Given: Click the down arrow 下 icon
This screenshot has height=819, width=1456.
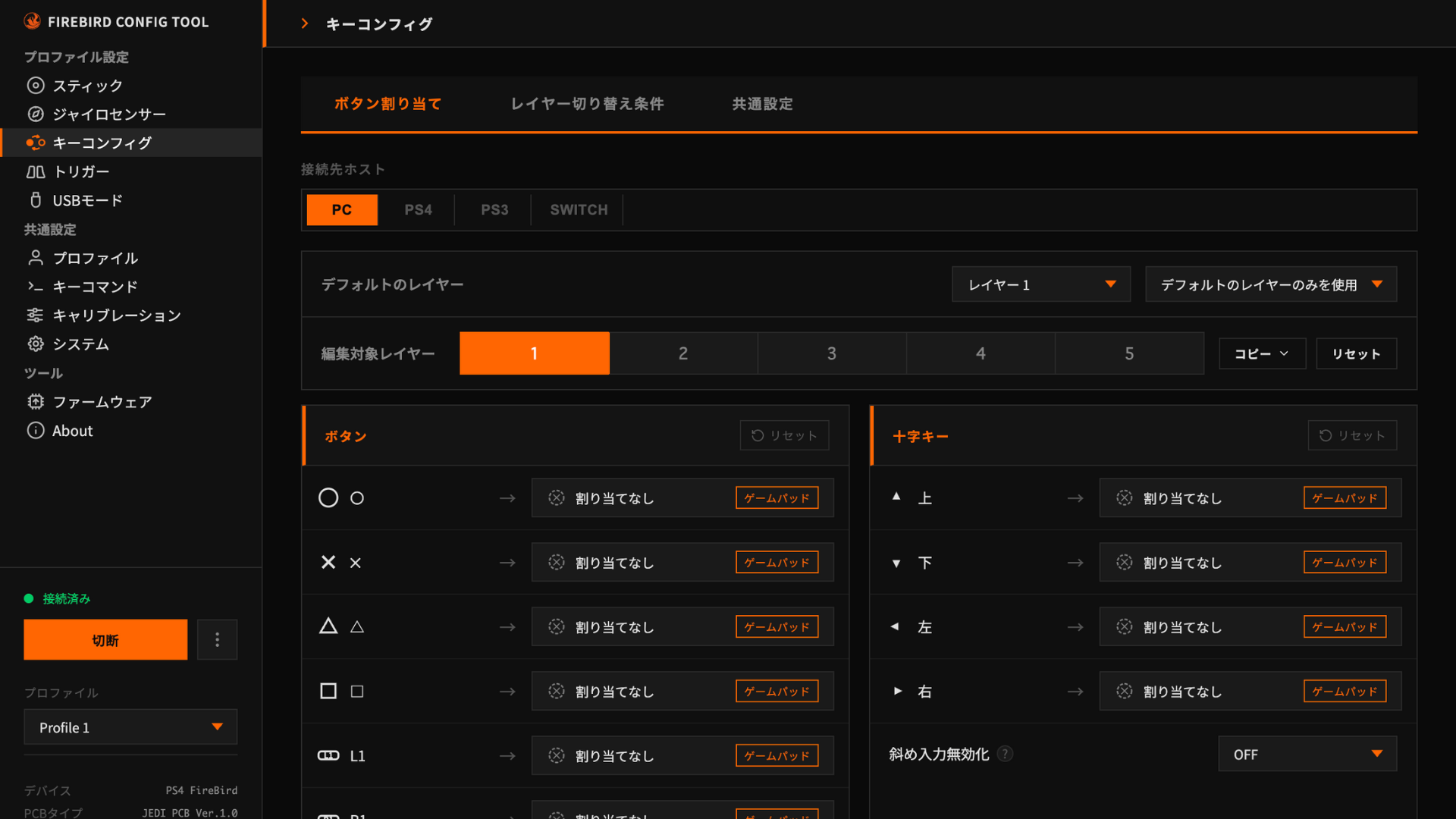Looking at the screenshot, I should tap(896, 563).
